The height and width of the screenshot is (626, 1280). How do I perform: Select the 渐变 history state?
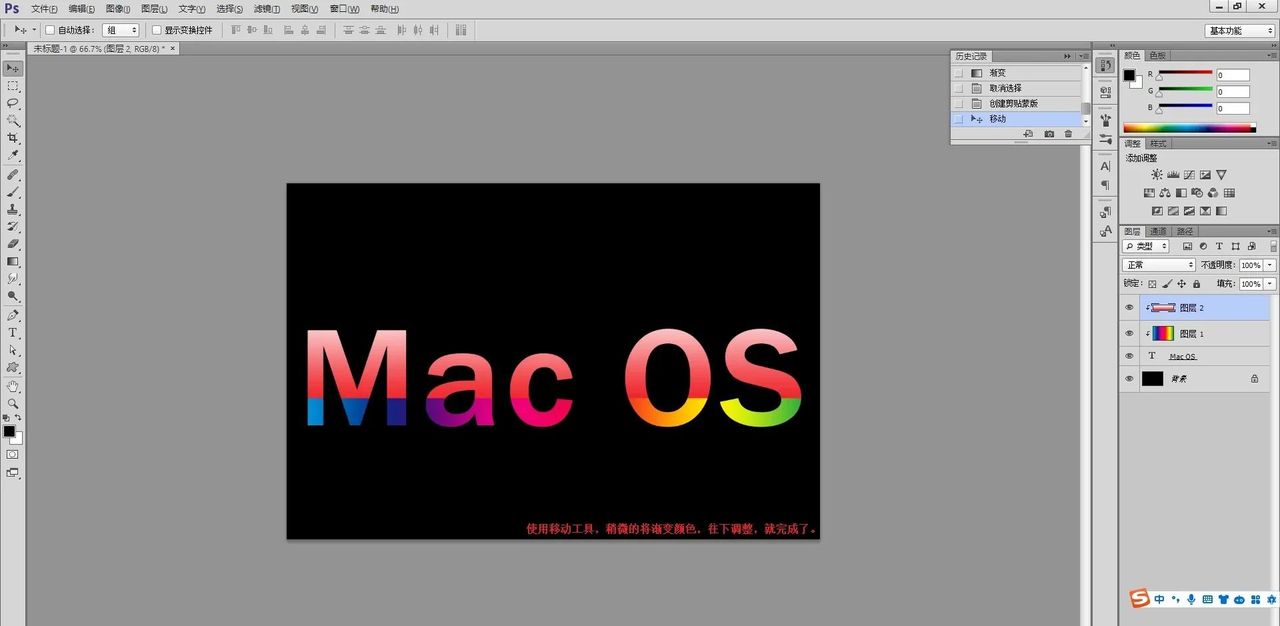point(1018,73)
